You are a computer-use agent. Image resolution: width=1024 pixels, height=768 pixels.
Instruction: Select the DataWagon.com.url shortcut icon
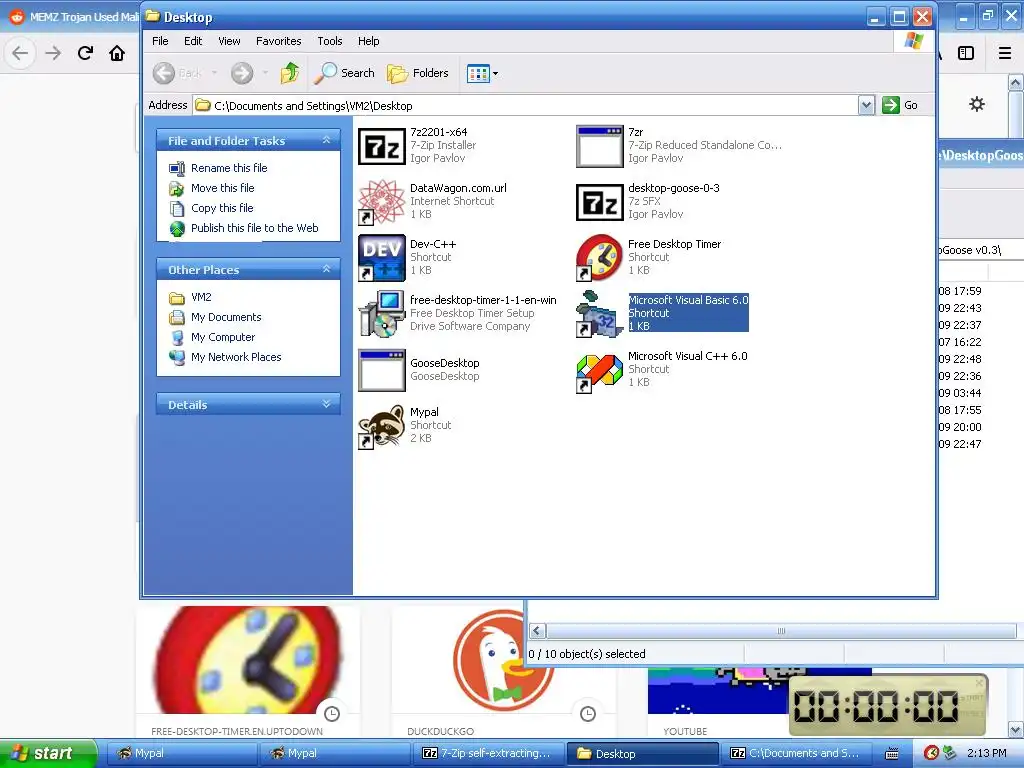(382, 202)
